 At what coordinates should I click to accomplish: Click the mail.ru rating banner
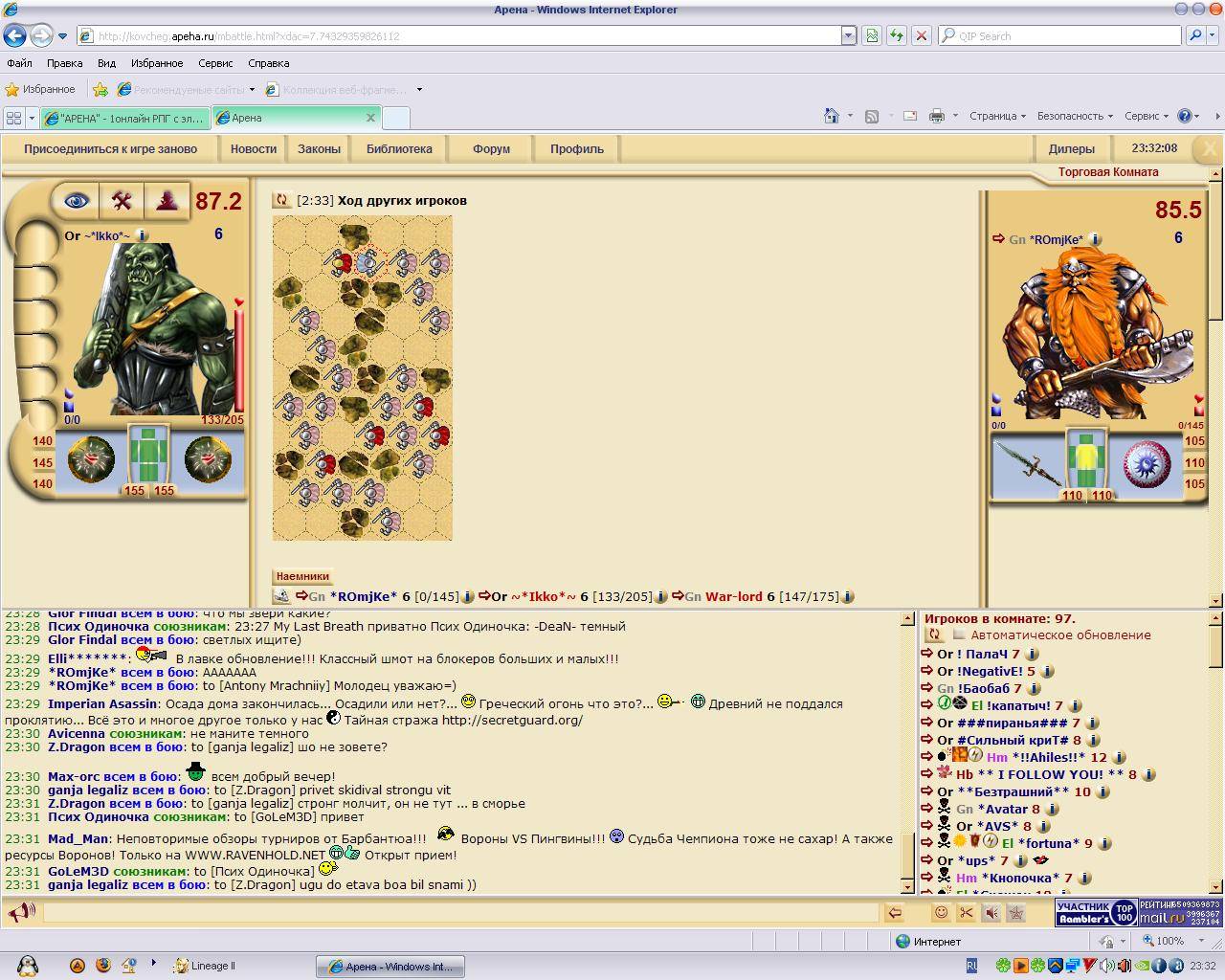[x=1180, y=912]
